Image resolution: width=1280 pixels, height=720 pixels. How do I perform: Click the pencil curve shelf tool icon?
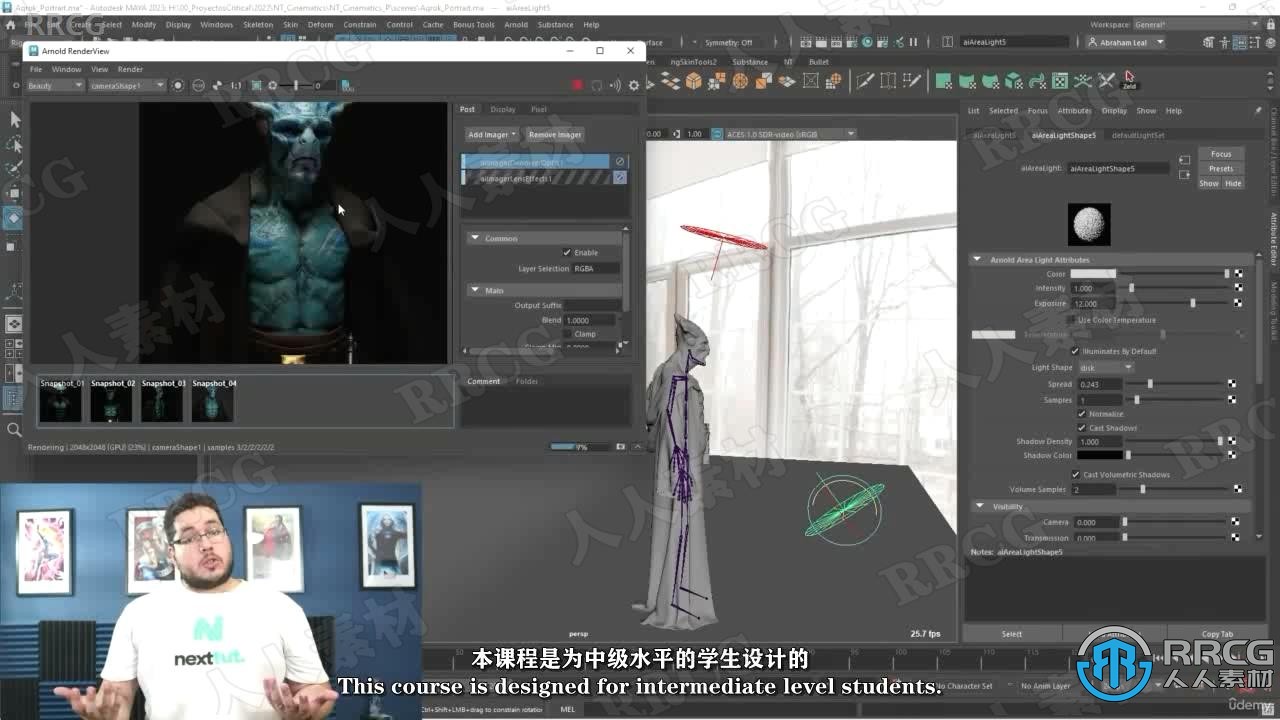865,81
